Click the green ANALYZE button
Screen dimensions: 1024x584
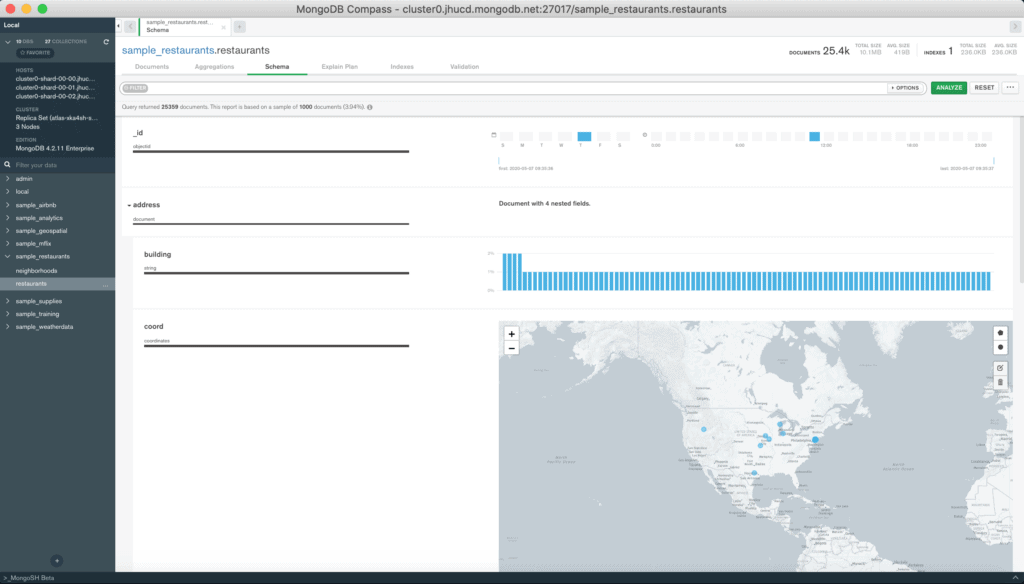[948, 88]
